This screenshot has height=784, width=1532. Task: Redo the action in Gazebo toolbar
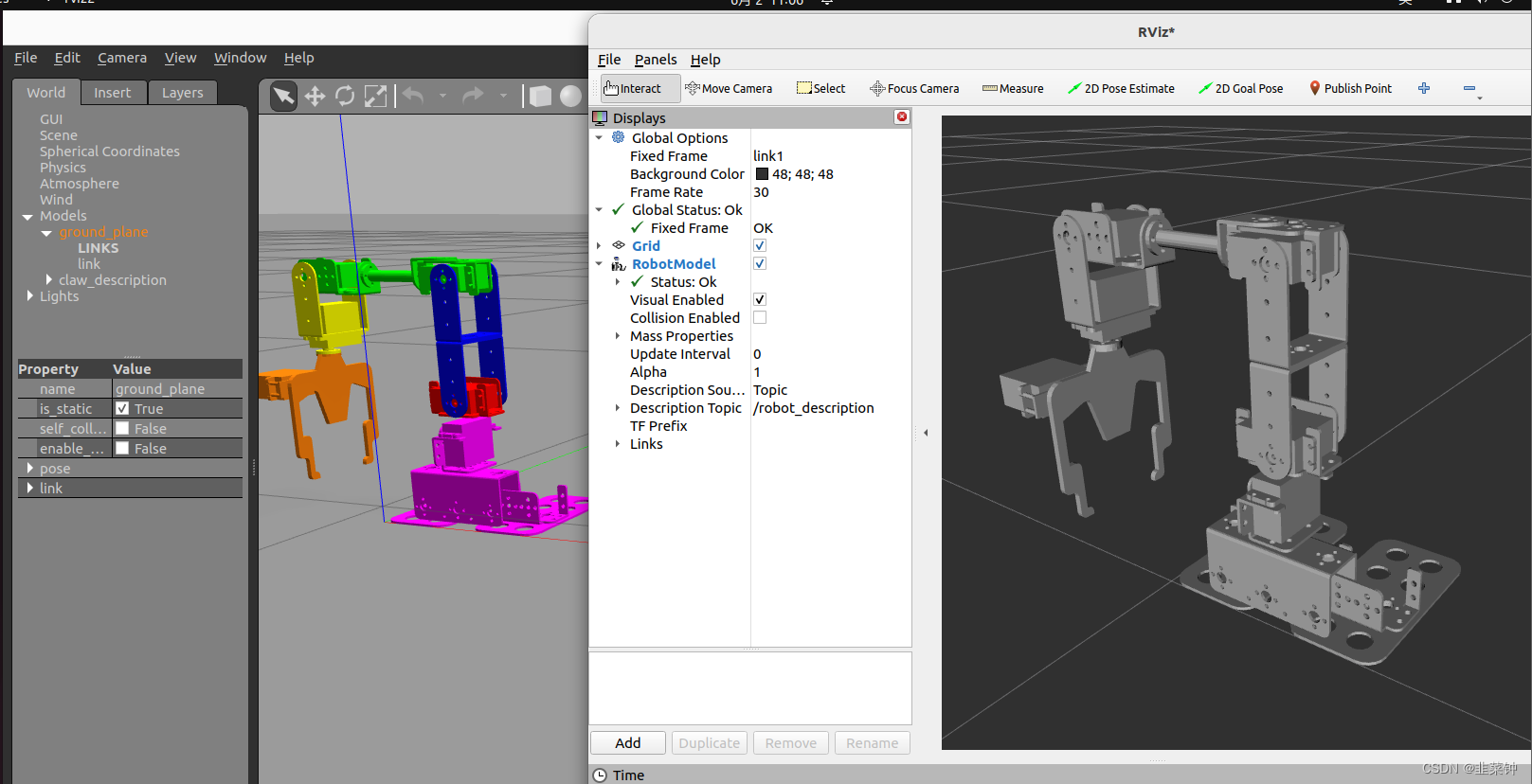coord(473,96)
